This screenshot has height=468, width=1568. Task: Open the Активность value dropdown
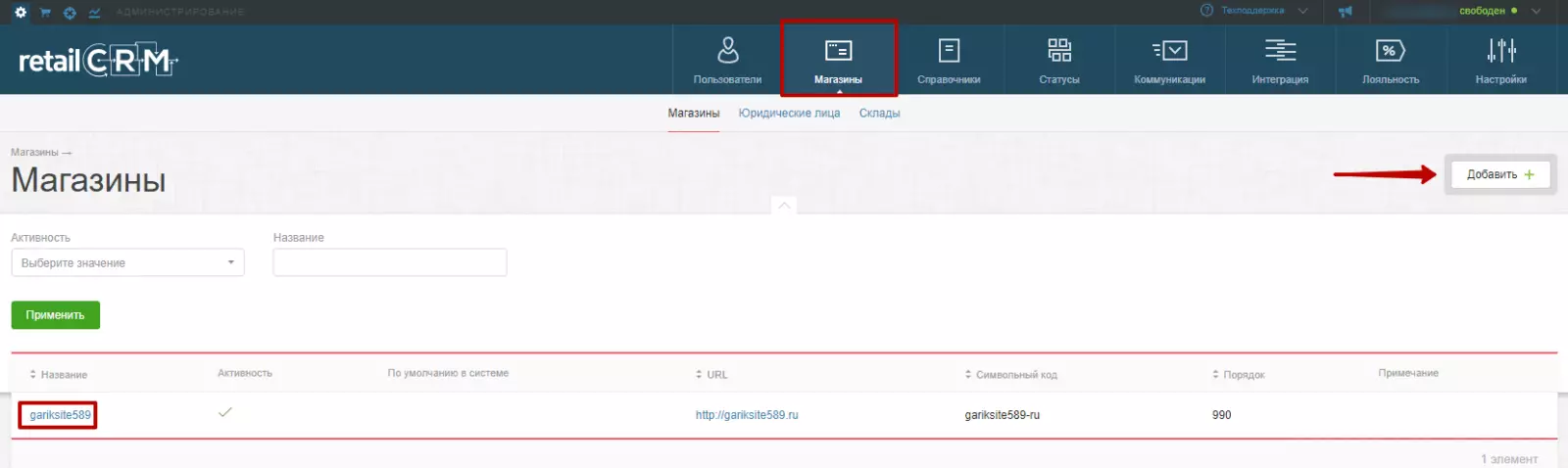click(127, 262)
